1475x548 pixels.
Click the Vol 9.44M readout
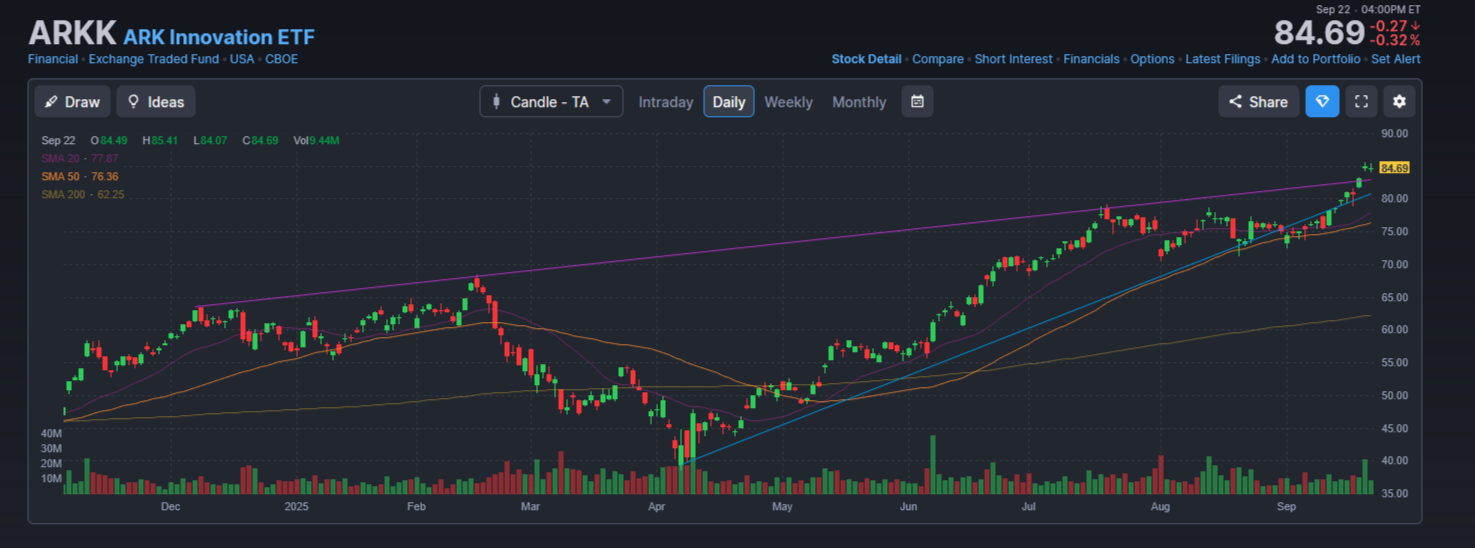point(316,140)
